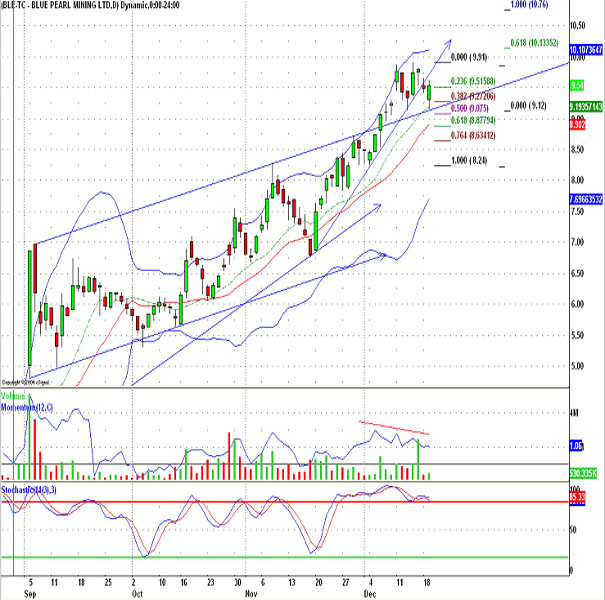Click the 7.00 price axis label

point(578,242)
